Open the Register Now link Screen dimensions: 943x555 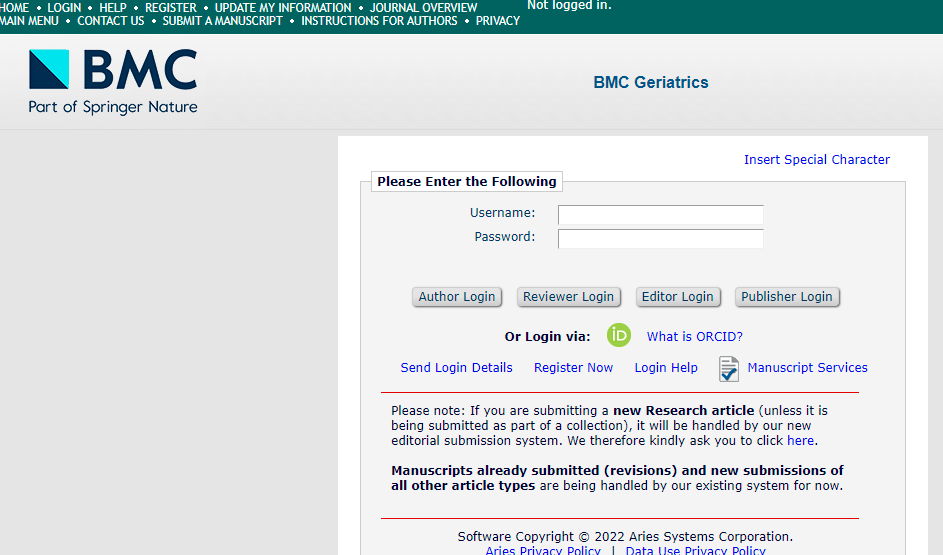573,368
